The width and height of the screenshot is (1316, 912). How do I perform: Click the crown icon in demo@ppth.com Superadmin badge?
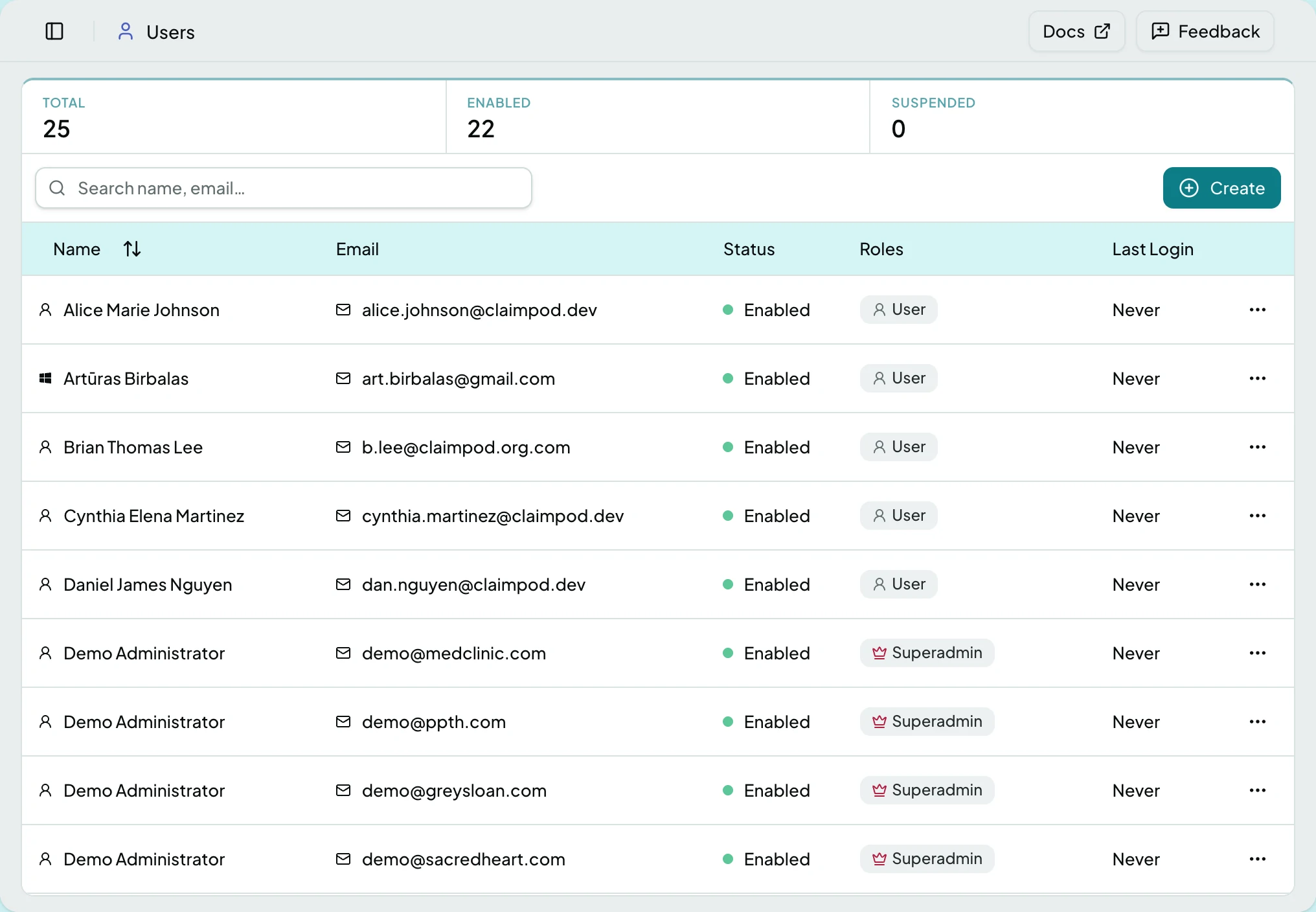click(x=879, y=722)
